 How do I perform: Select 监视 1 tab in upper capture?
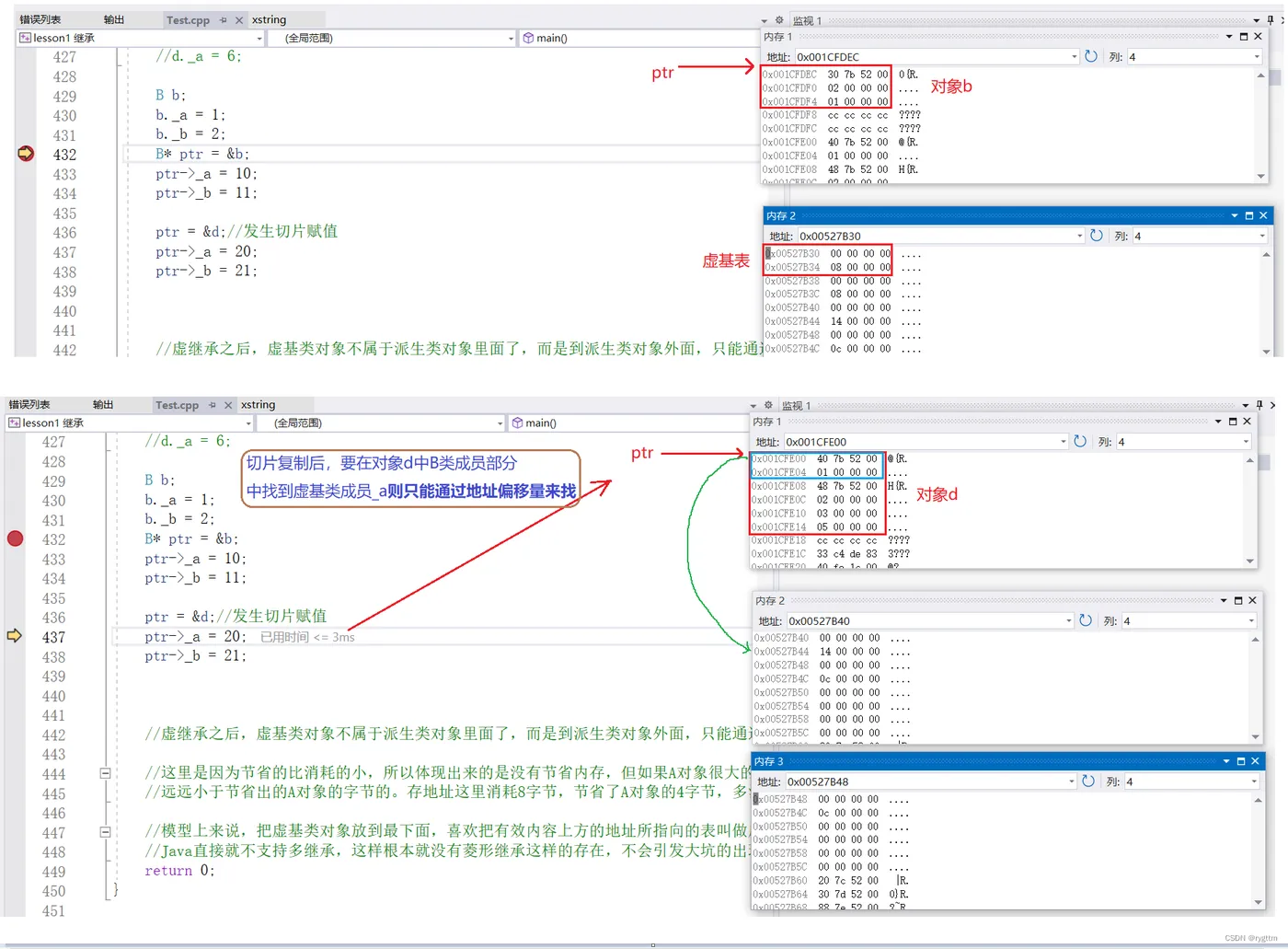pos(807,20)
